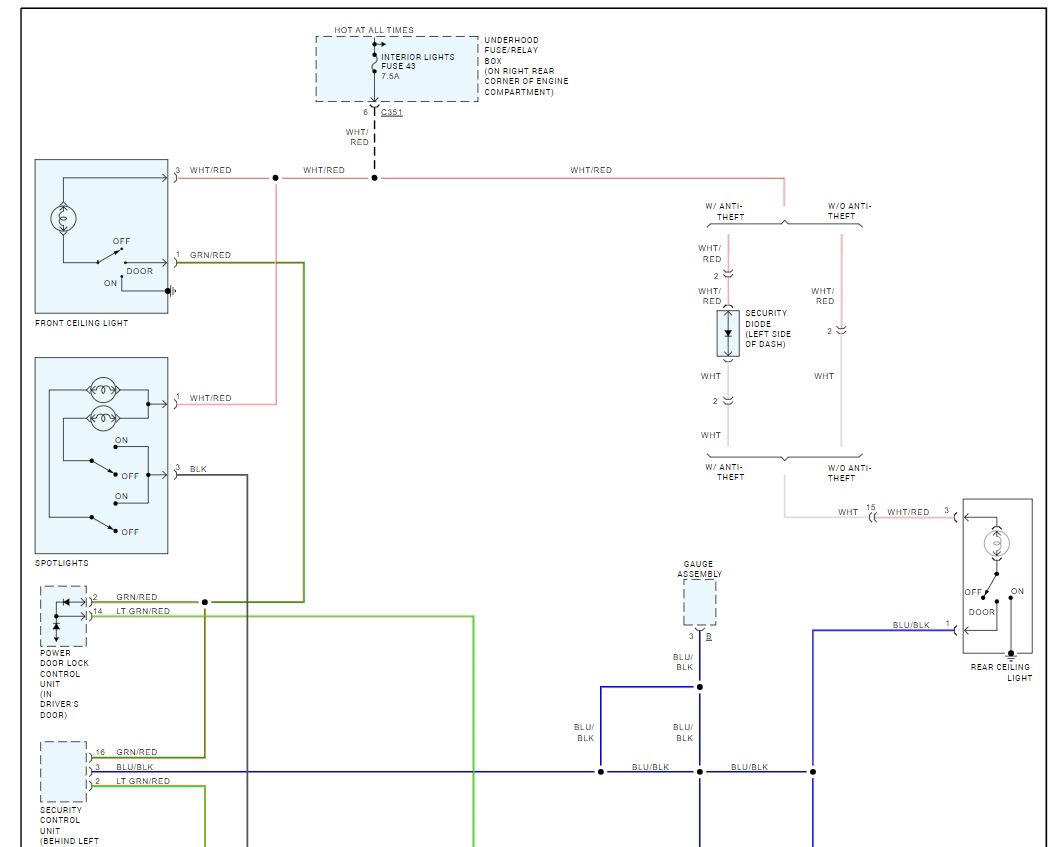Click the lower spotlight bulb symbol

[103, 418]
